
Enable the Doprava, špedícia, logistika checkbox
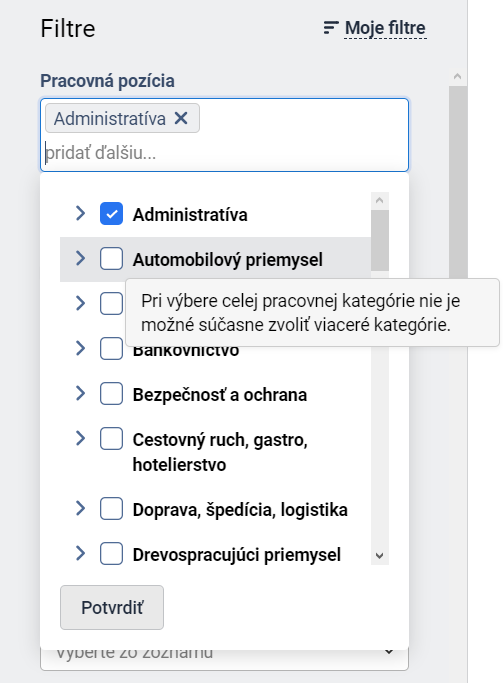pos(111,509)
